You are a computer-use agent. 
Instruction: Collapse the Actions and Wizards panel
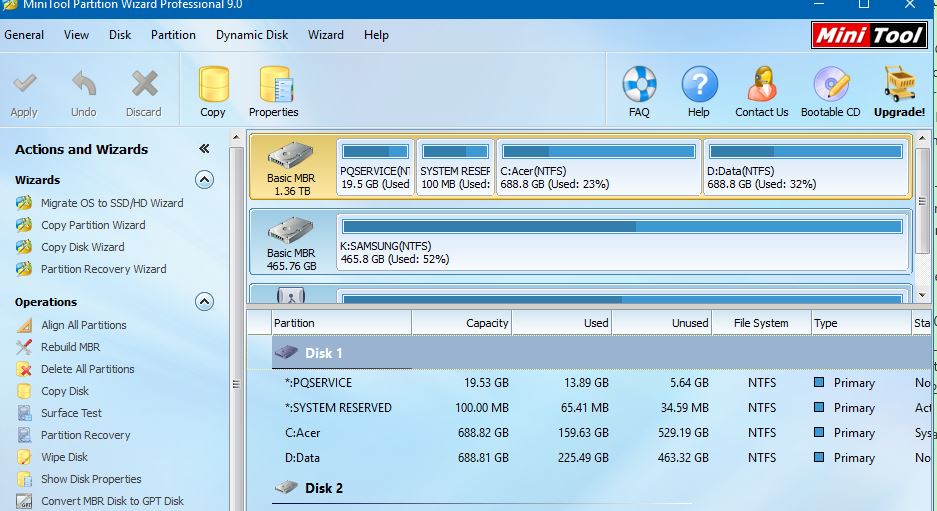tap(204, 149)
